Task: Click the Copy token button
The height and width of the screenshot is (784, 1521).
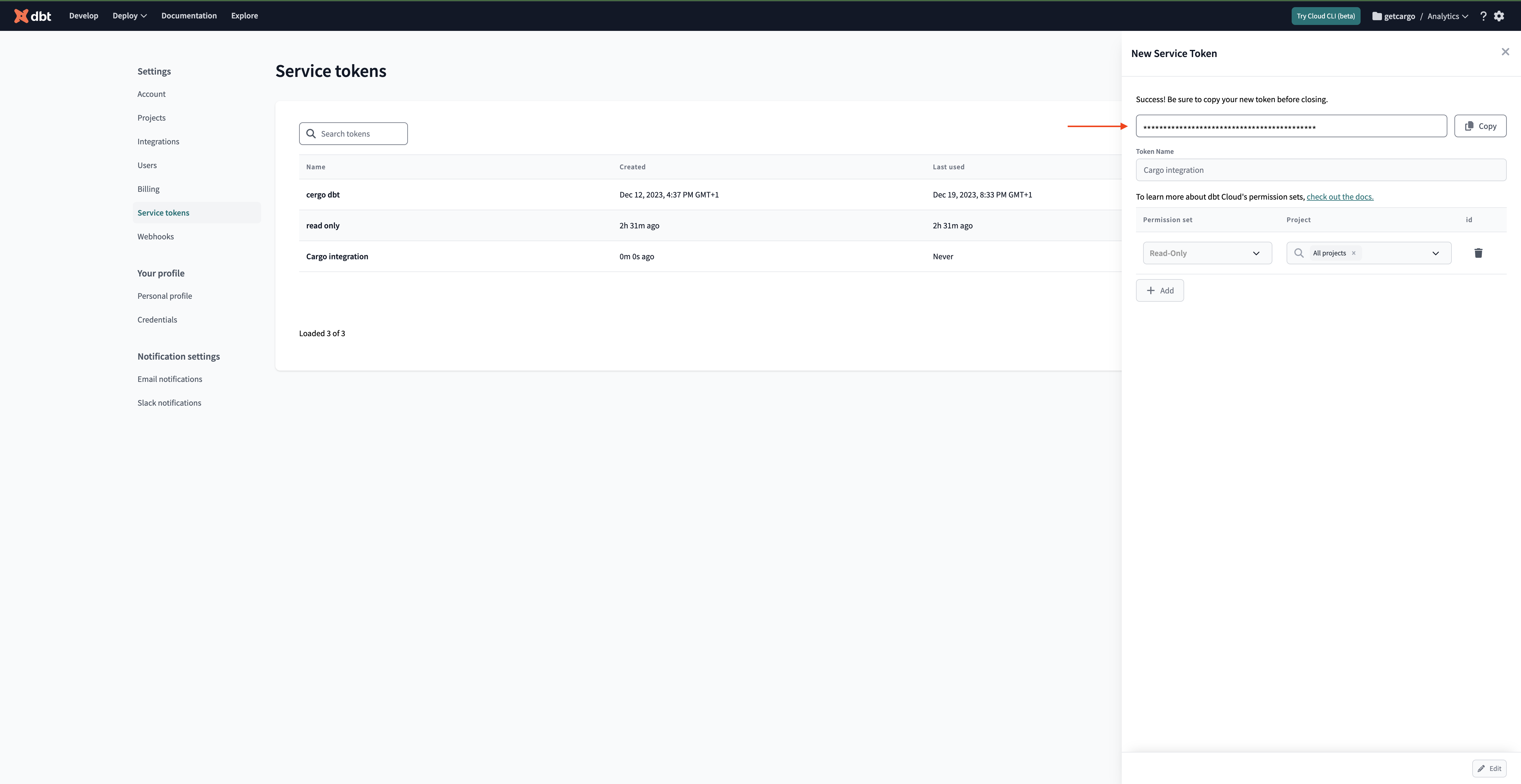Action: click(x=1480, y=126)
